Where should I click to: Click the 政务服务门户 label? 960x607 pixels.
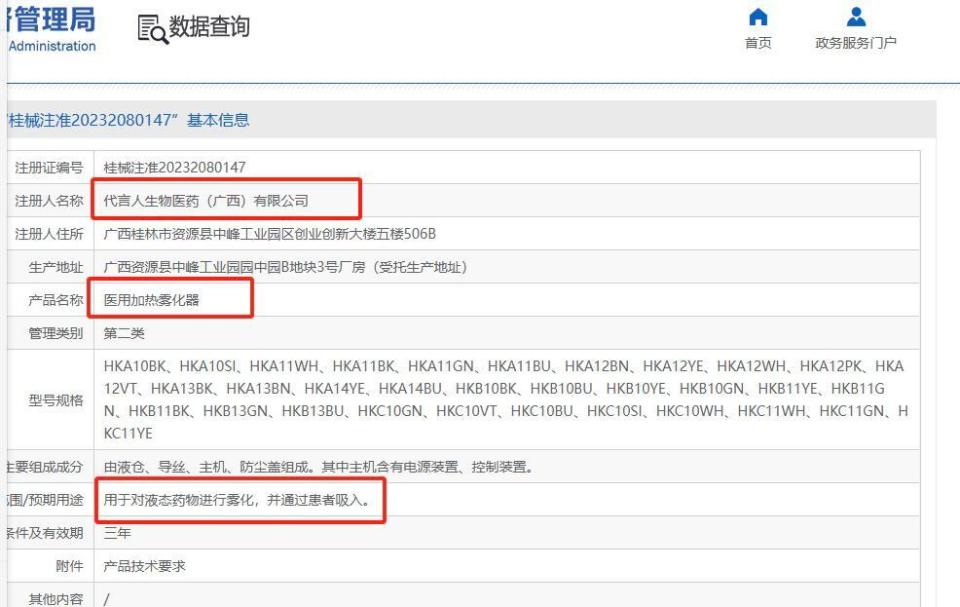[856, 43]
